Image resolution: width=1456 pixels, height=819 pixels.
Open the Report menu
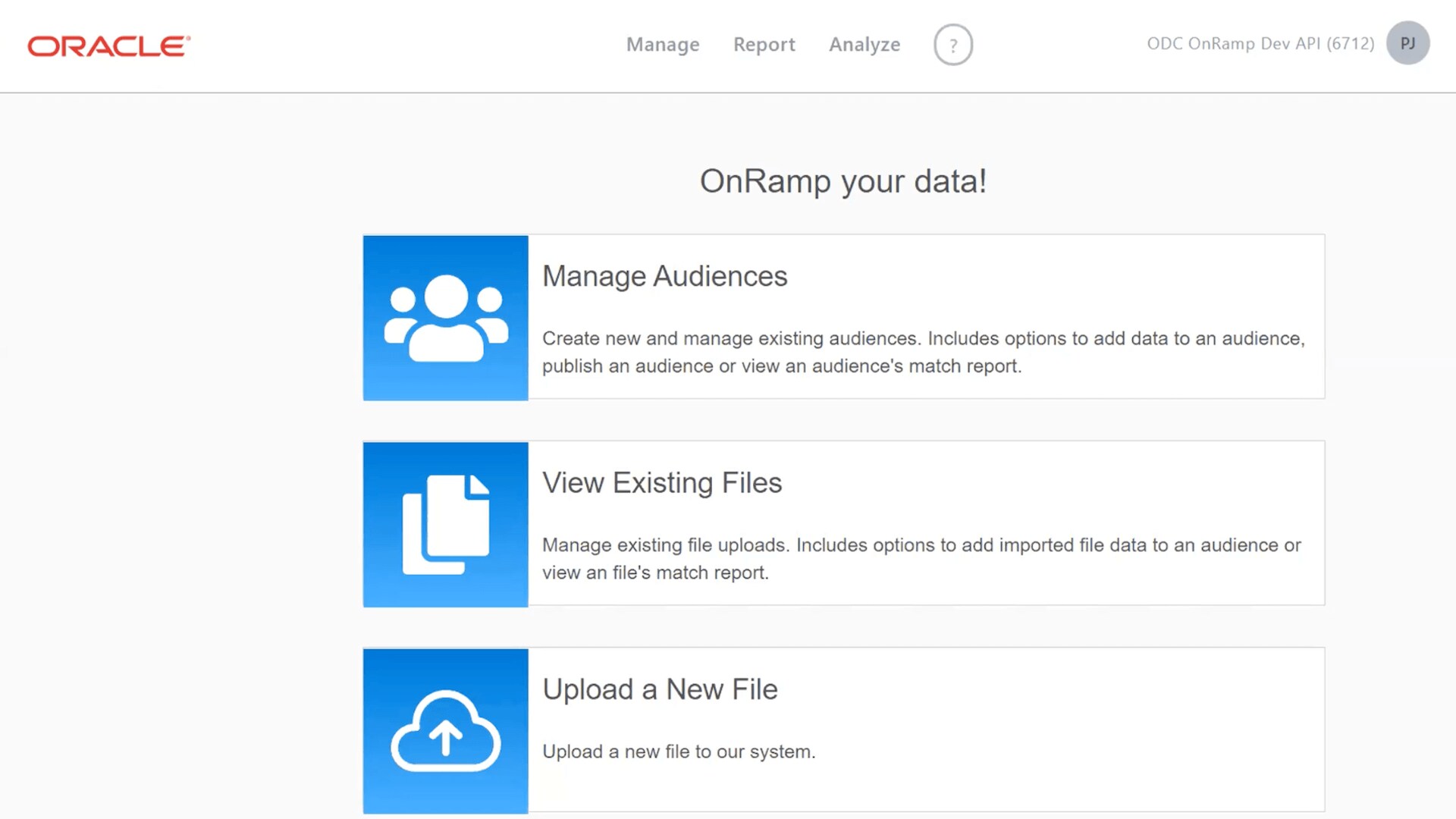(764, 45)
